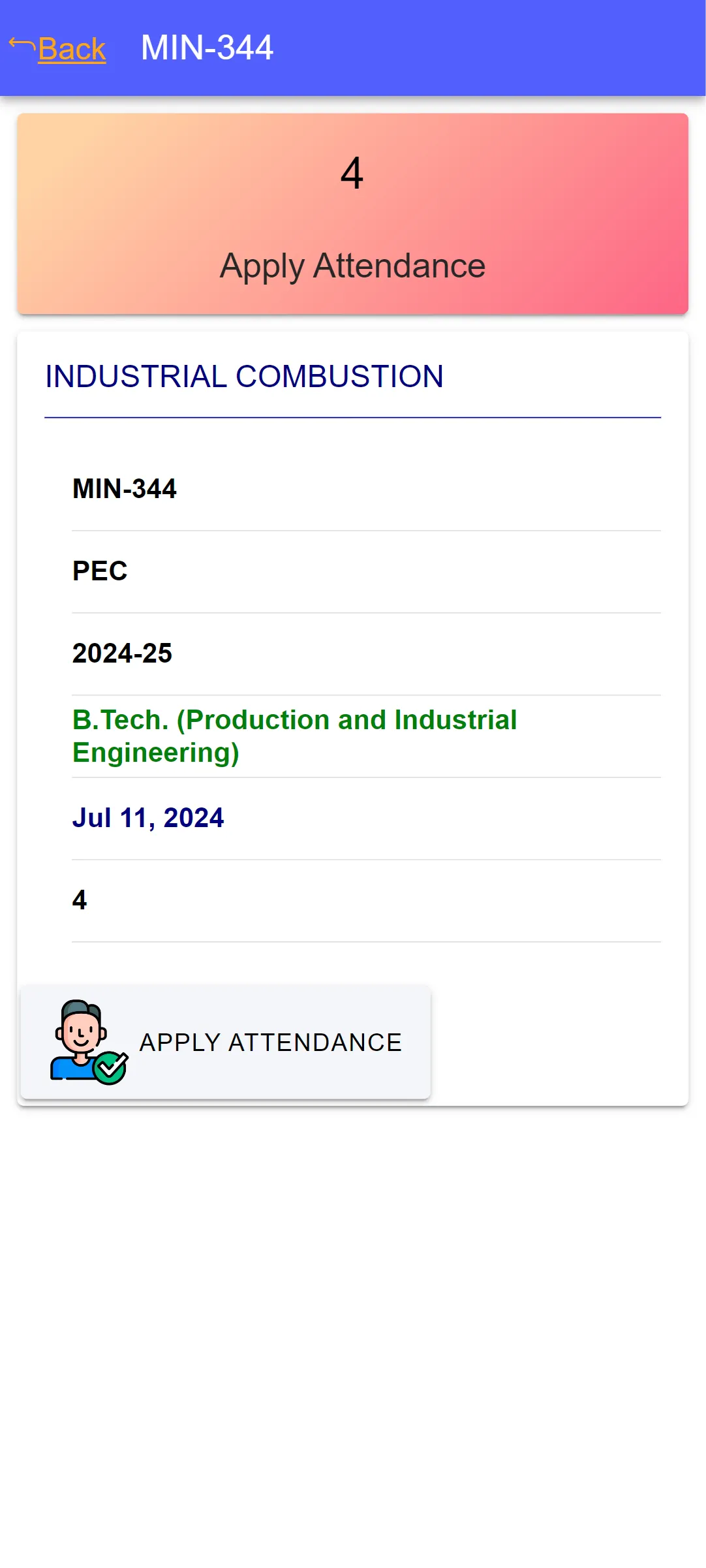Click the green checkmark badge icon

click(110, 1068)
